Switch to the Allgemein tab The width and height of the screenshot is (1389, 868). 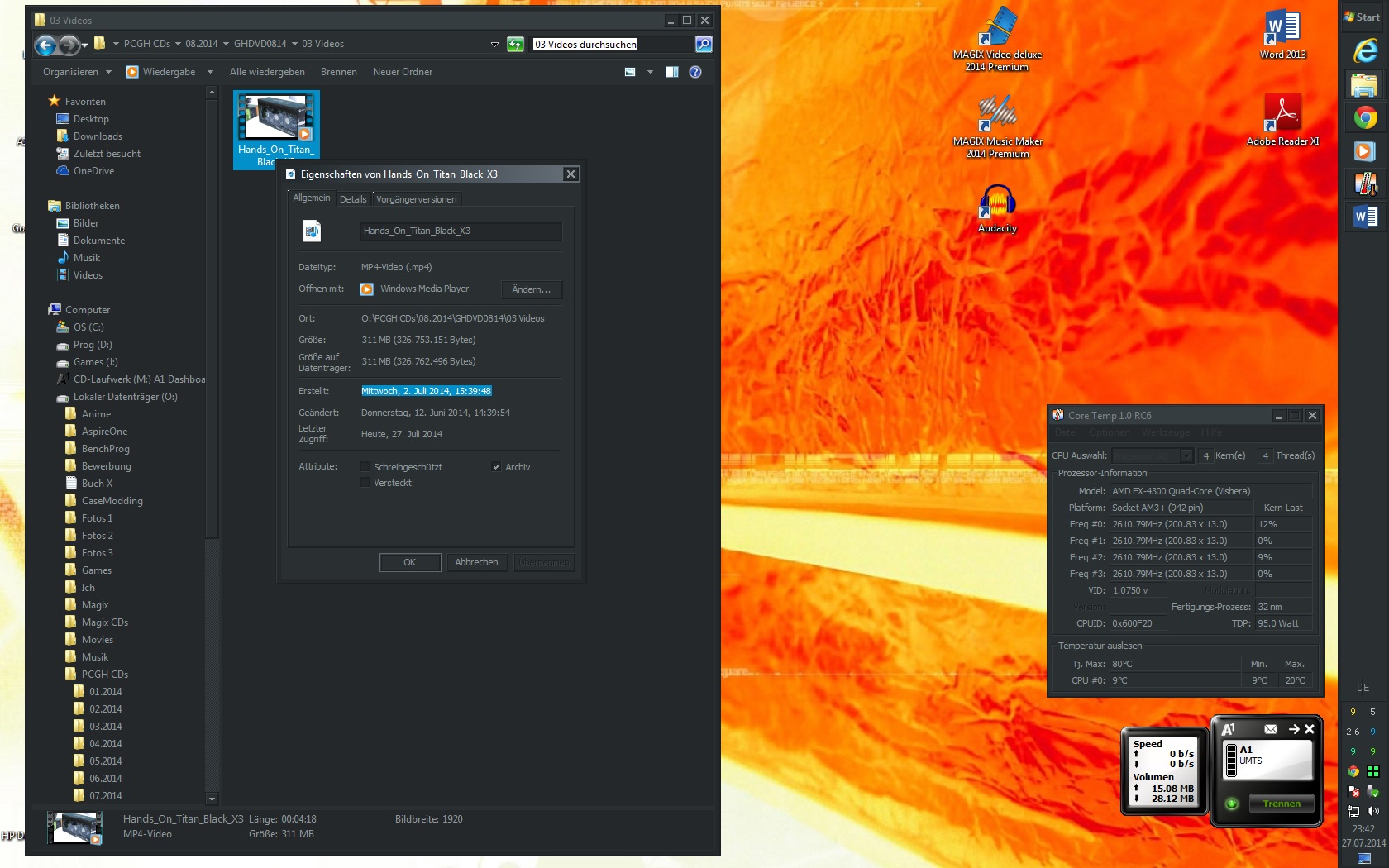(312, 198)
